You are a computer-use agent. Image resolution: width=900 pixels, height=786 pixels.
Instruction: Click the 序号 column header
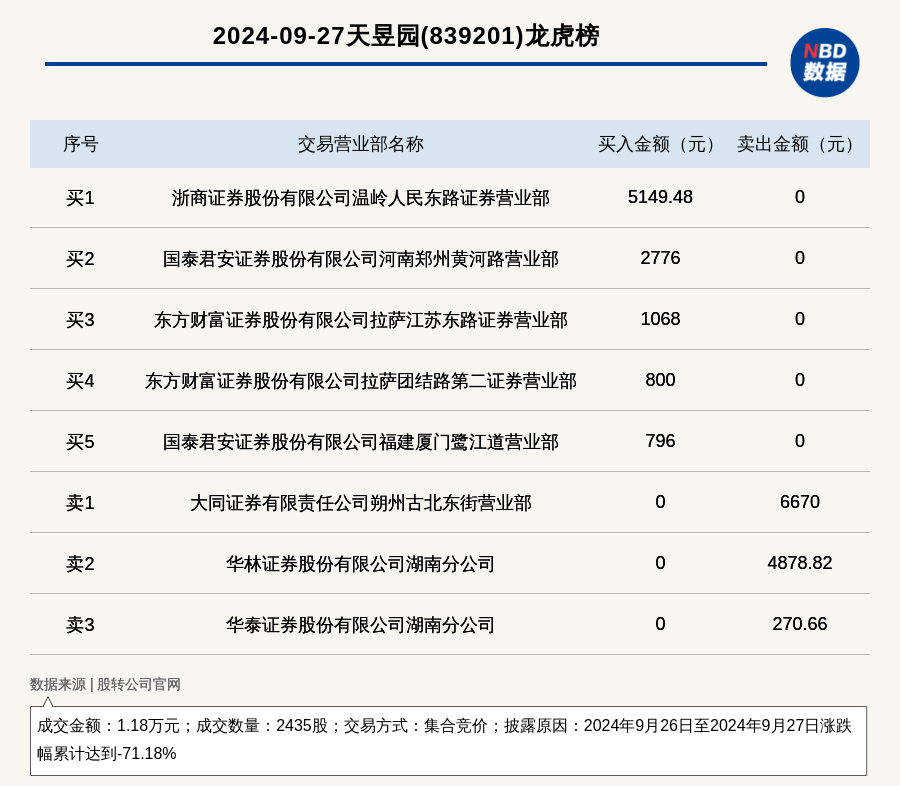coord(80,144)
